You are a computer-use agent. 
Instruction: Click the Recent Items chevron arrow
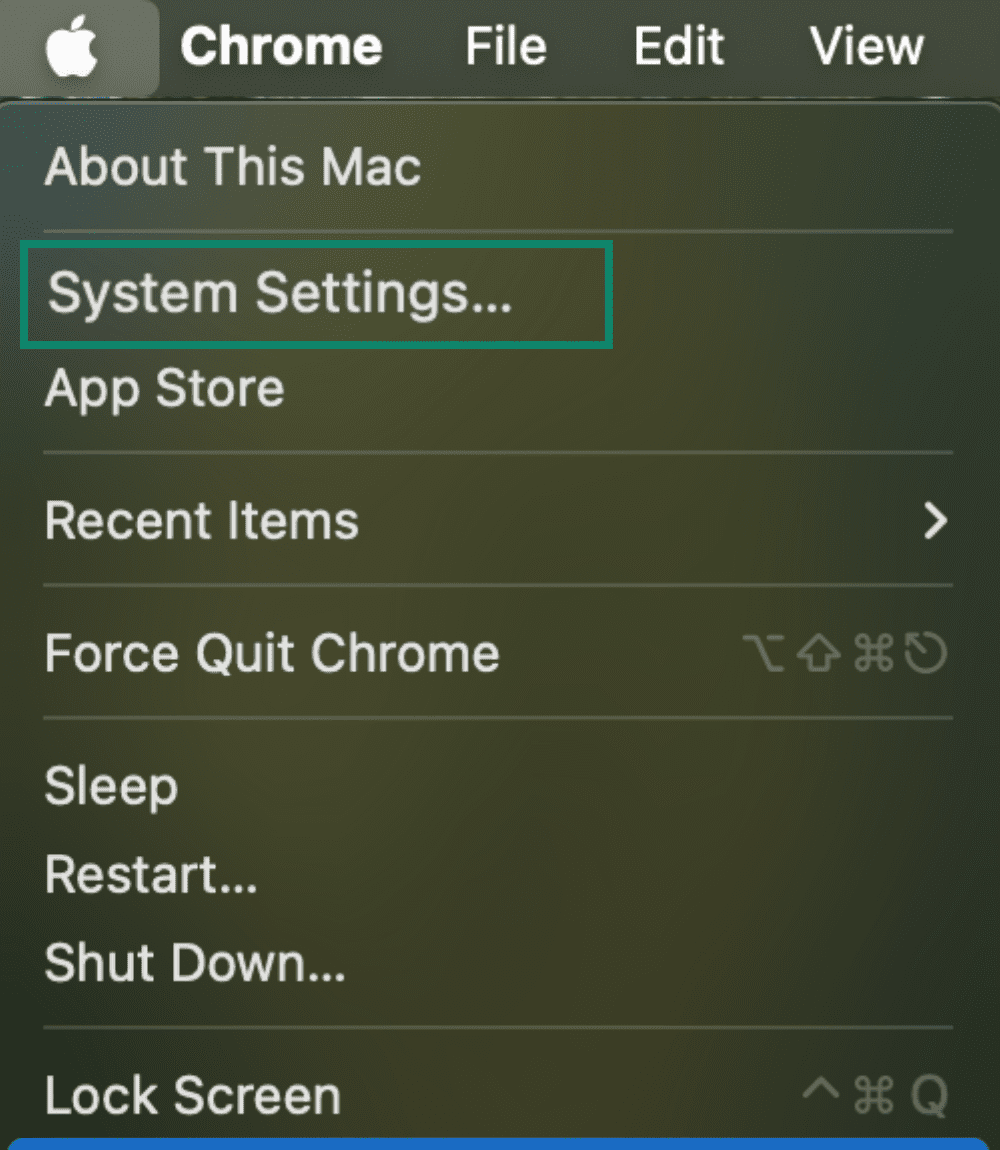(x=936, y=520)
